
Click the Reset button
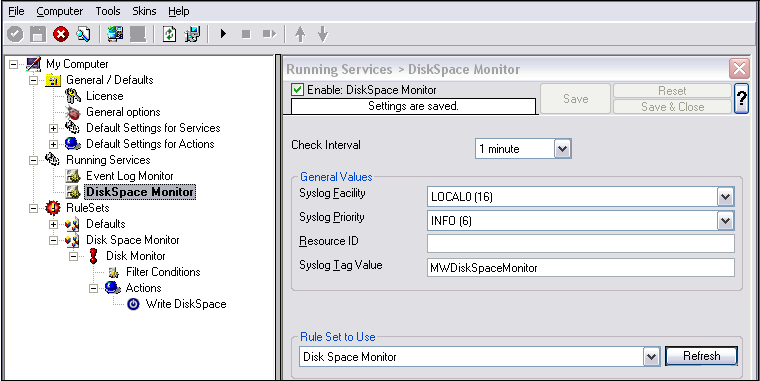672,91
